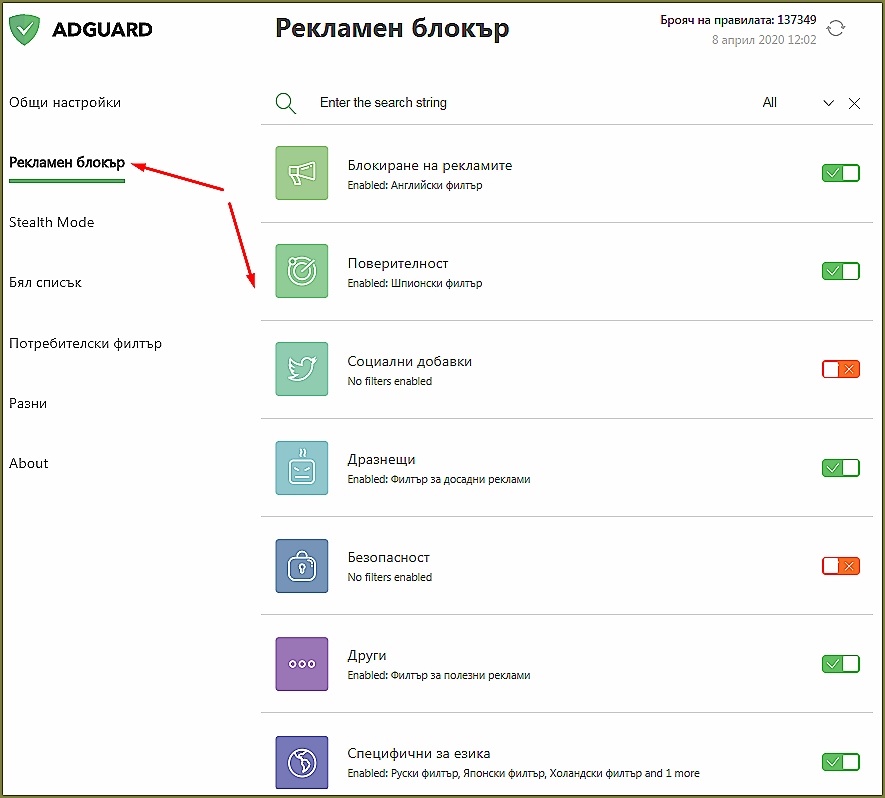Refresh filters with the update arrows icon

click(x=836, y=28)
